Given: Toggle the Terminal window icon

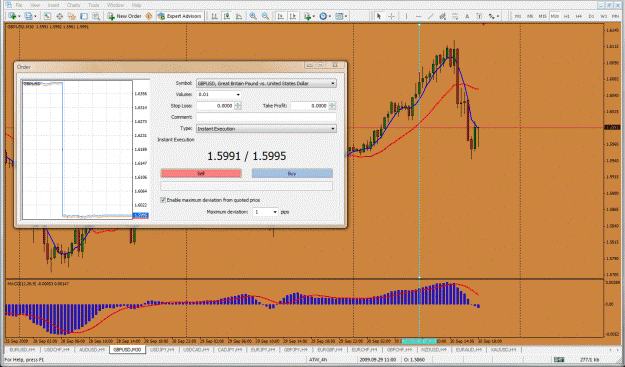Looking at the screenshot, I should 84,16.
